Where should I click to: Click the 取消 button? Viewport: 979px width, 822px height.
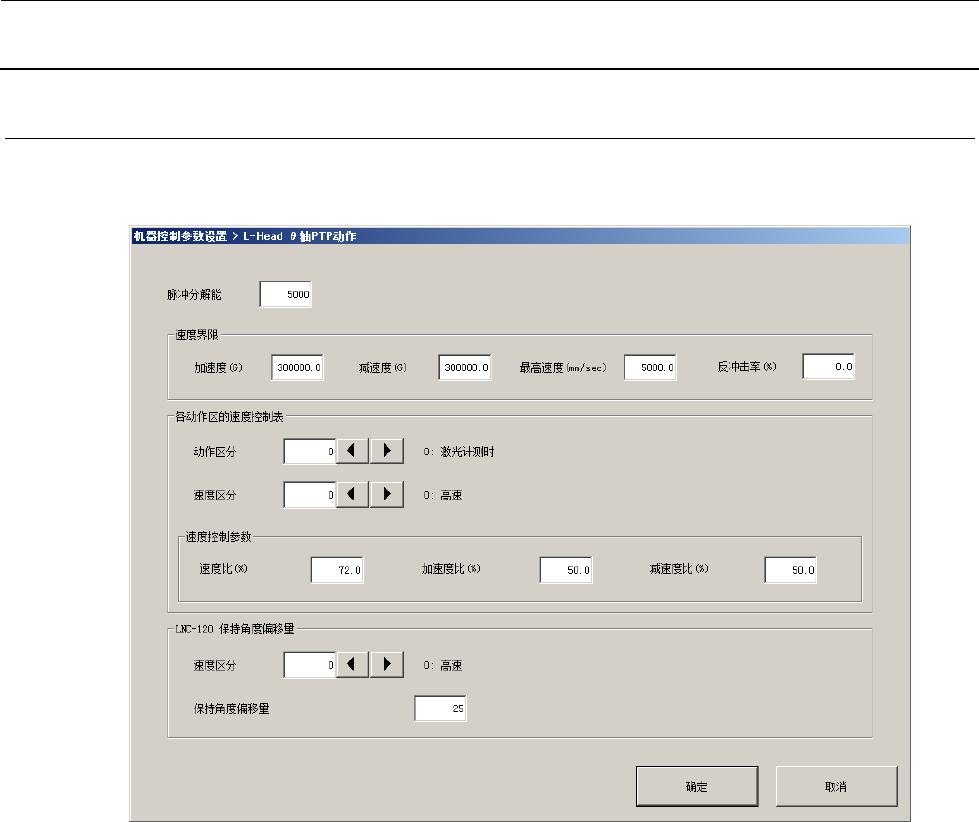click(836, 786)
